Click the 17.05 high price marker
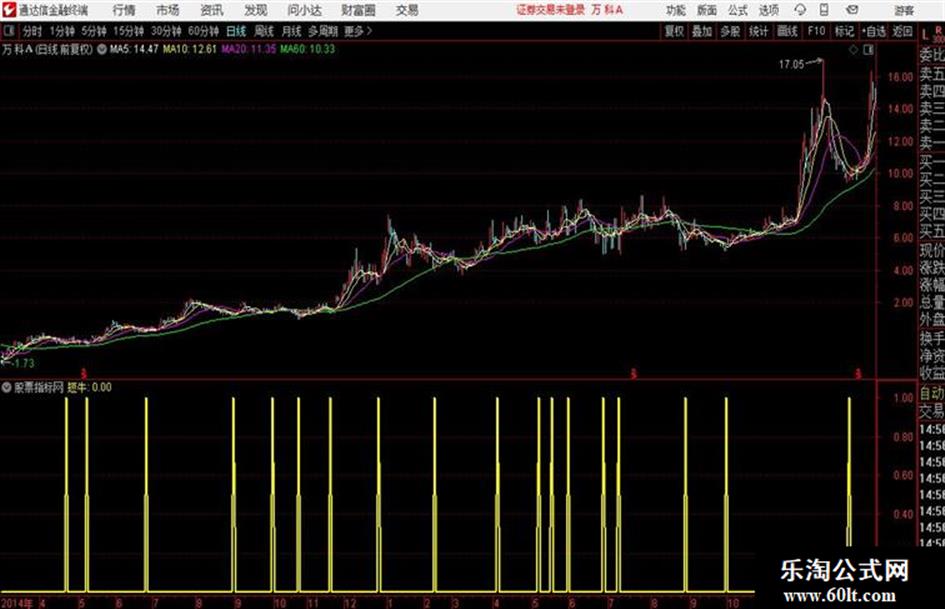The height and width of the screenshot is (609, 945). (x=791, y=64)
